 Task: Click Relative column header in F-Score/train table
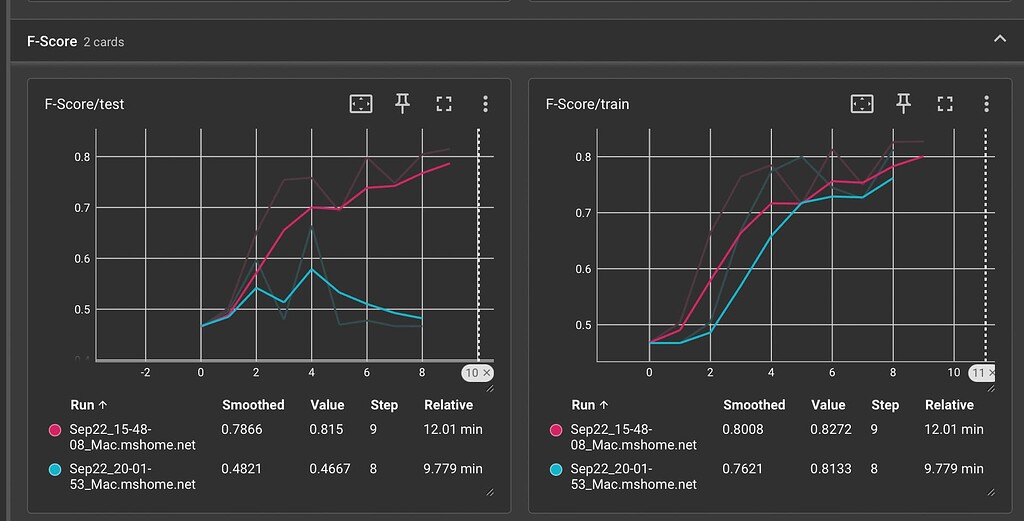click(949, 405)
